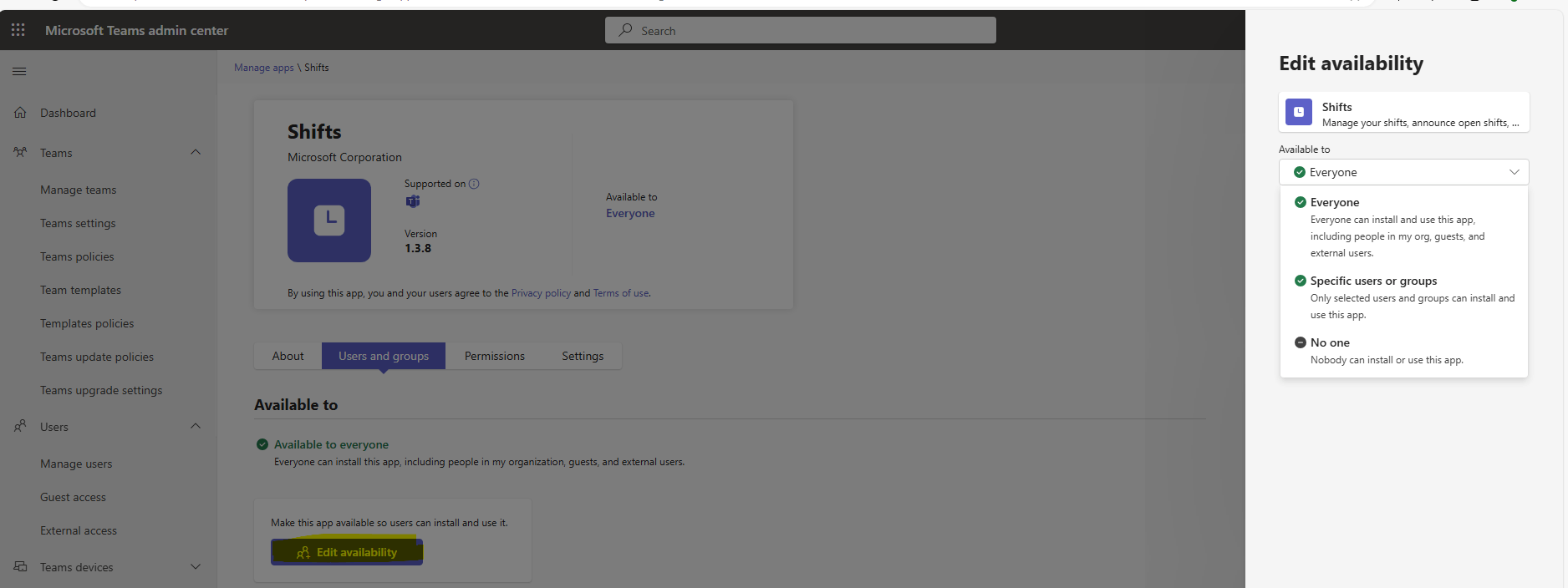The height and width of the screenshot is (588, 1568).
Task: Open Manage teams page
Action: (79, 190)
